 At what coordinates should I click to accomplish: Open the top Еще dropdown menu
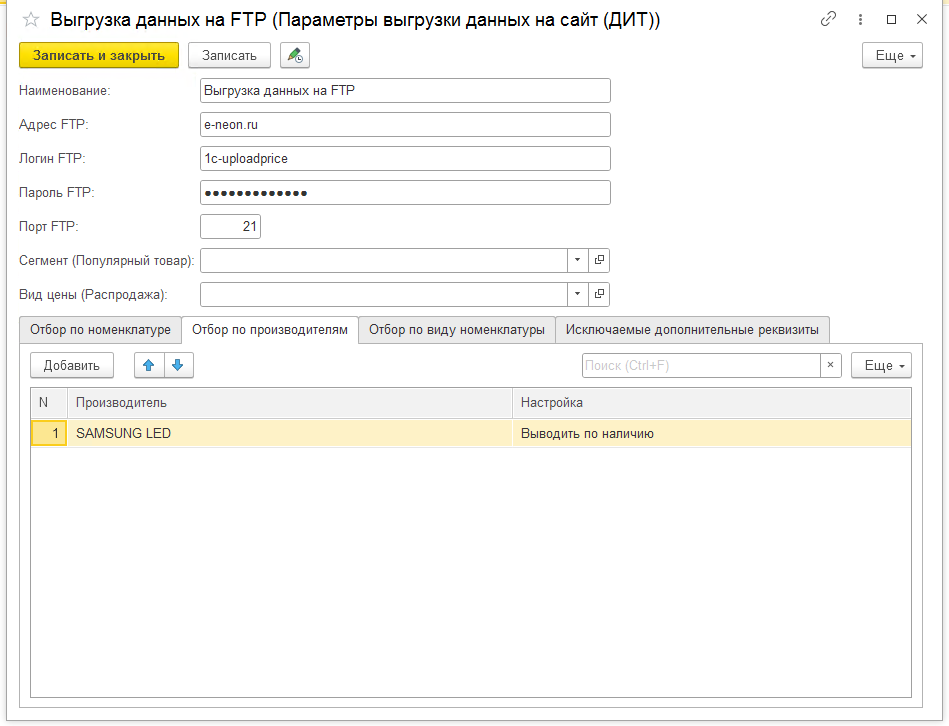(x=892, y=56)
